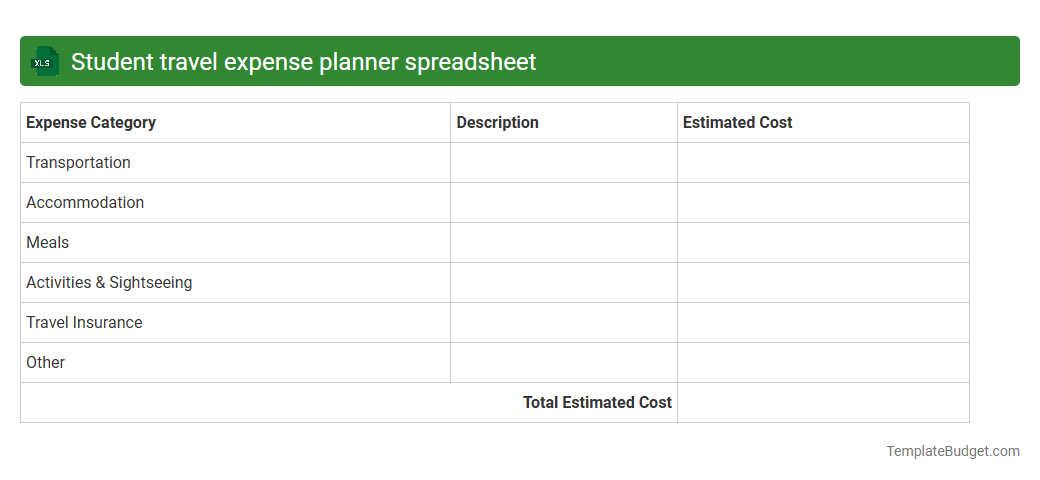The image size is (1040, 480).
Task: Click the Activities & Sightseeing cost cell
Action: 823,282
